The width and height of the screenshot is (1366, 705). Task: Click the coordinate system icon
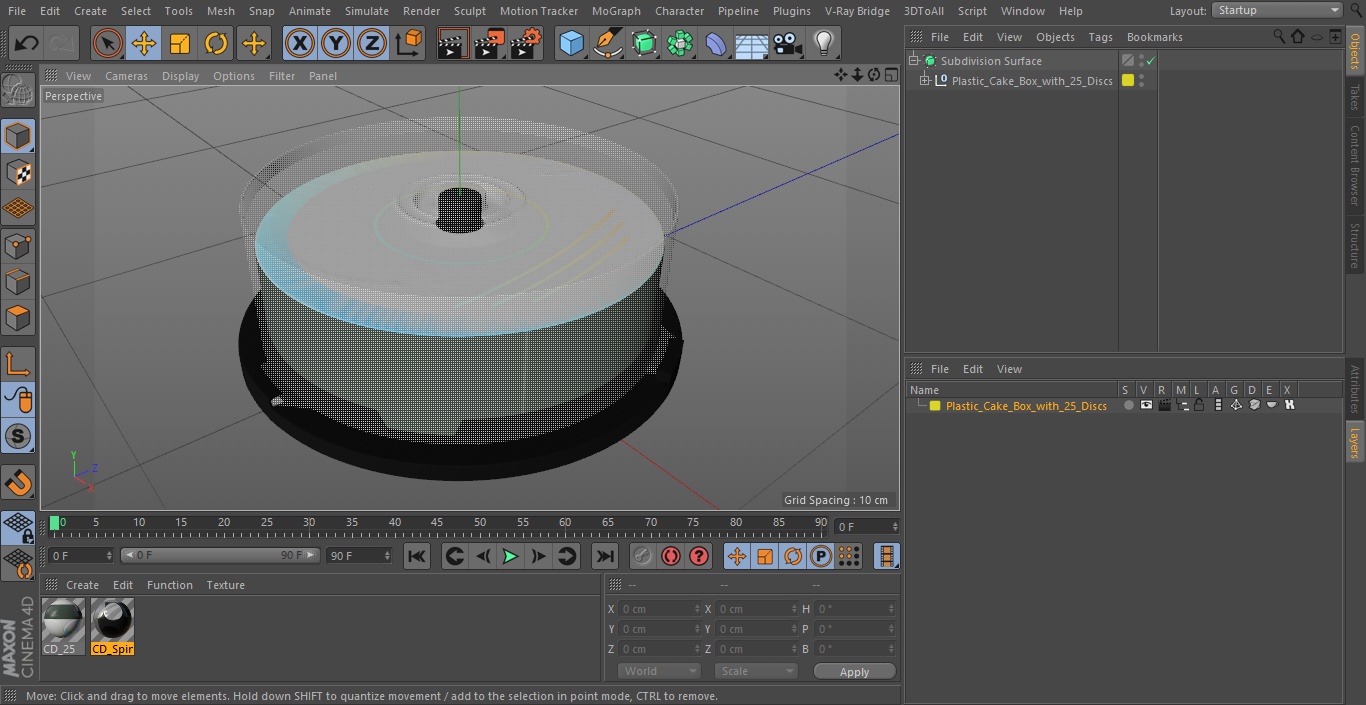(409, 43)
